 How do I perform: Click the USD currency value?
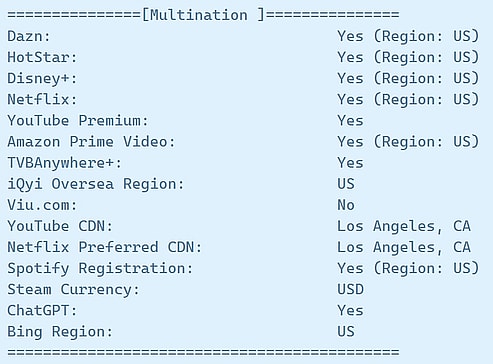[x=350, y=289]
